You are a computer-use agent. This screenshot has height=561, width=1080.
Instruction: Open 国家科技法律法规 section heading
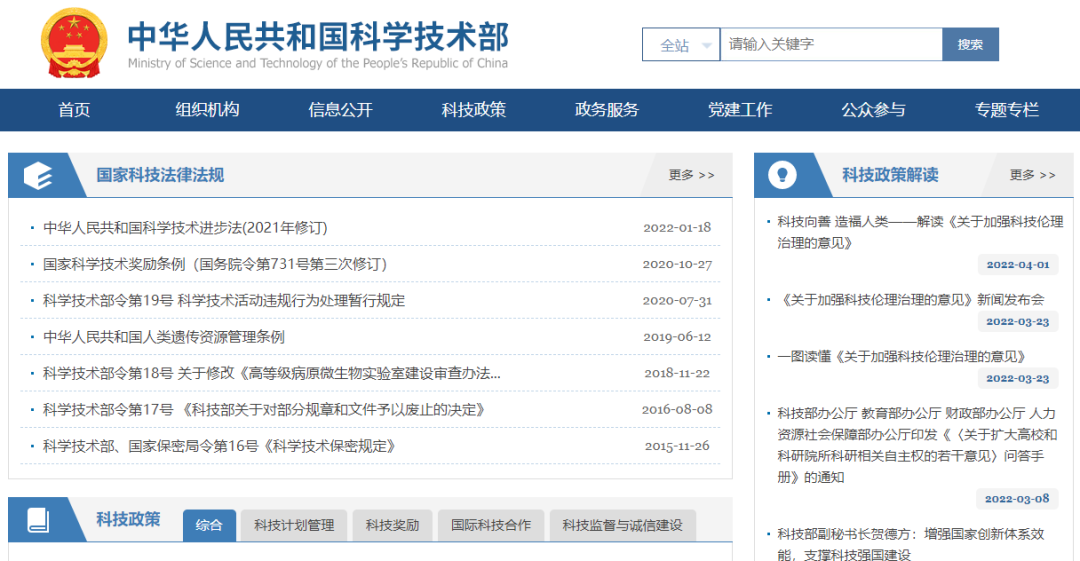click(x=160, y=175)
